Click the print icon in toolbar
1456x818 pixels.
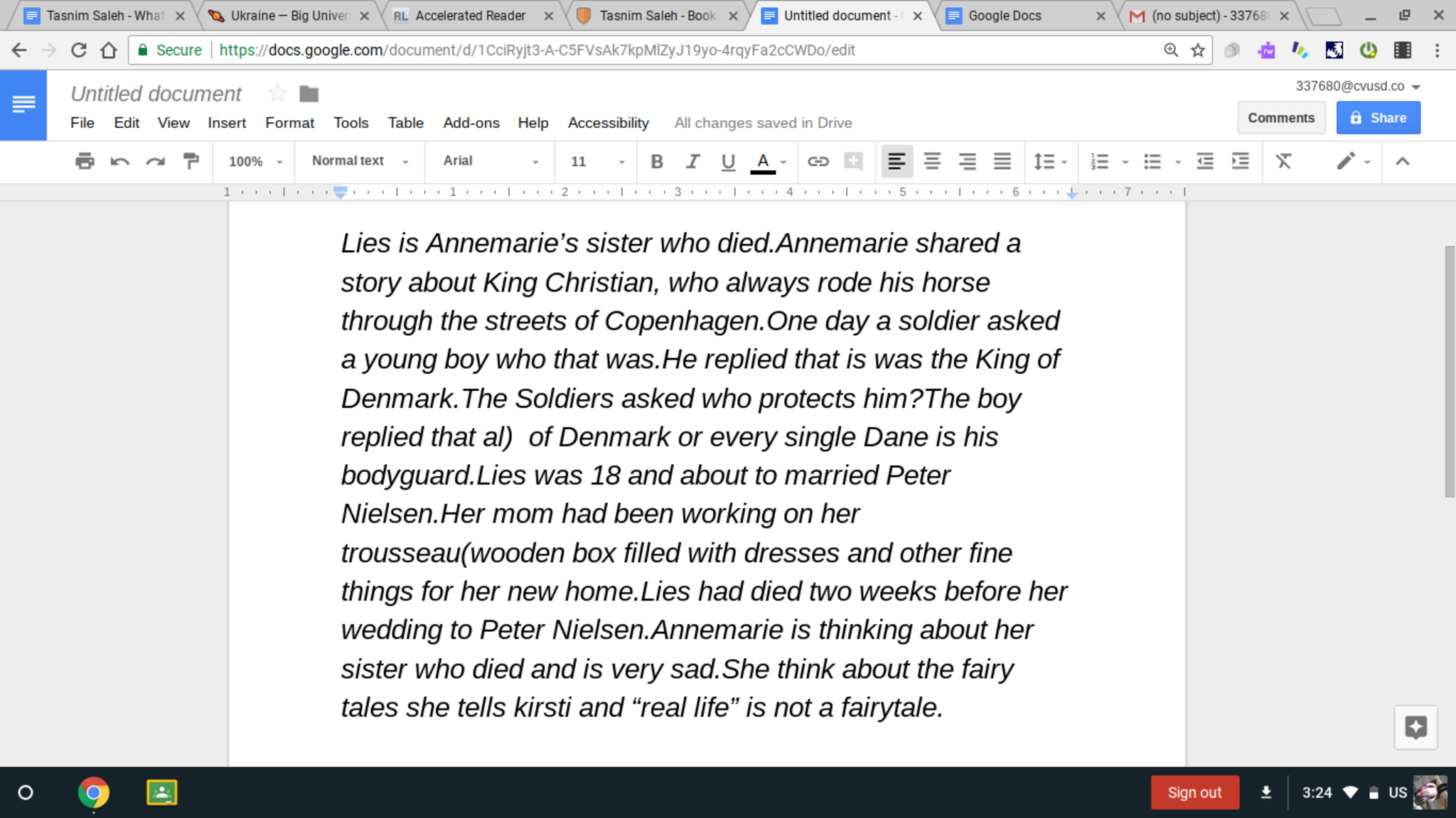[x=85, y=161]
